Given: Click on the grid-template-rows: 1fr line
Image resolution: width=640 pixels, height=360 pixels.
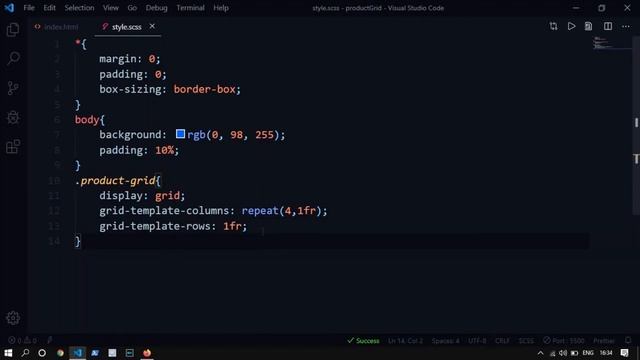Looking at the screenshot, I should point(173,226).
